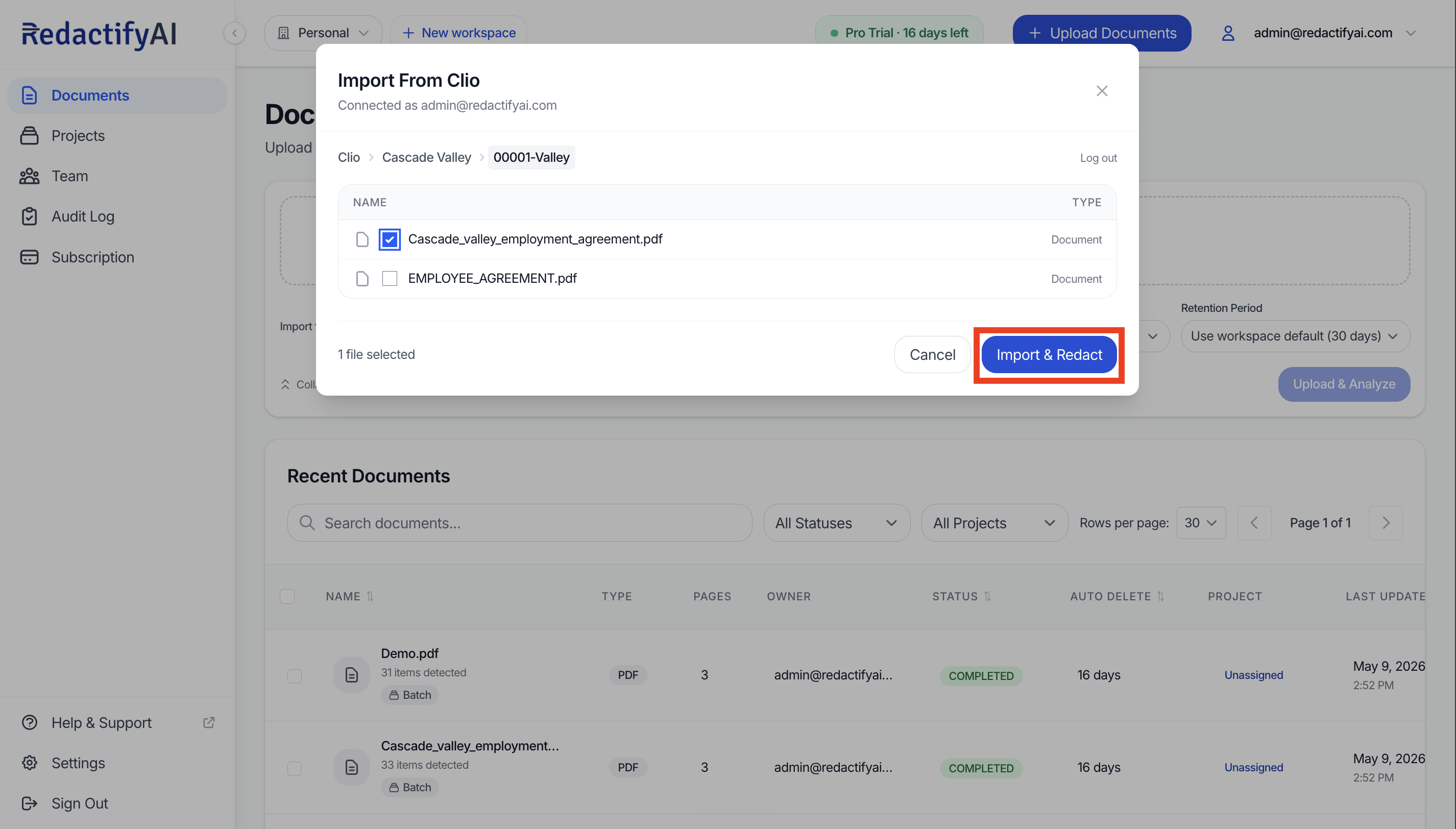Open the Subscription page
Viewport: 1456px width, 829px height.
click(x=117, y=257)
